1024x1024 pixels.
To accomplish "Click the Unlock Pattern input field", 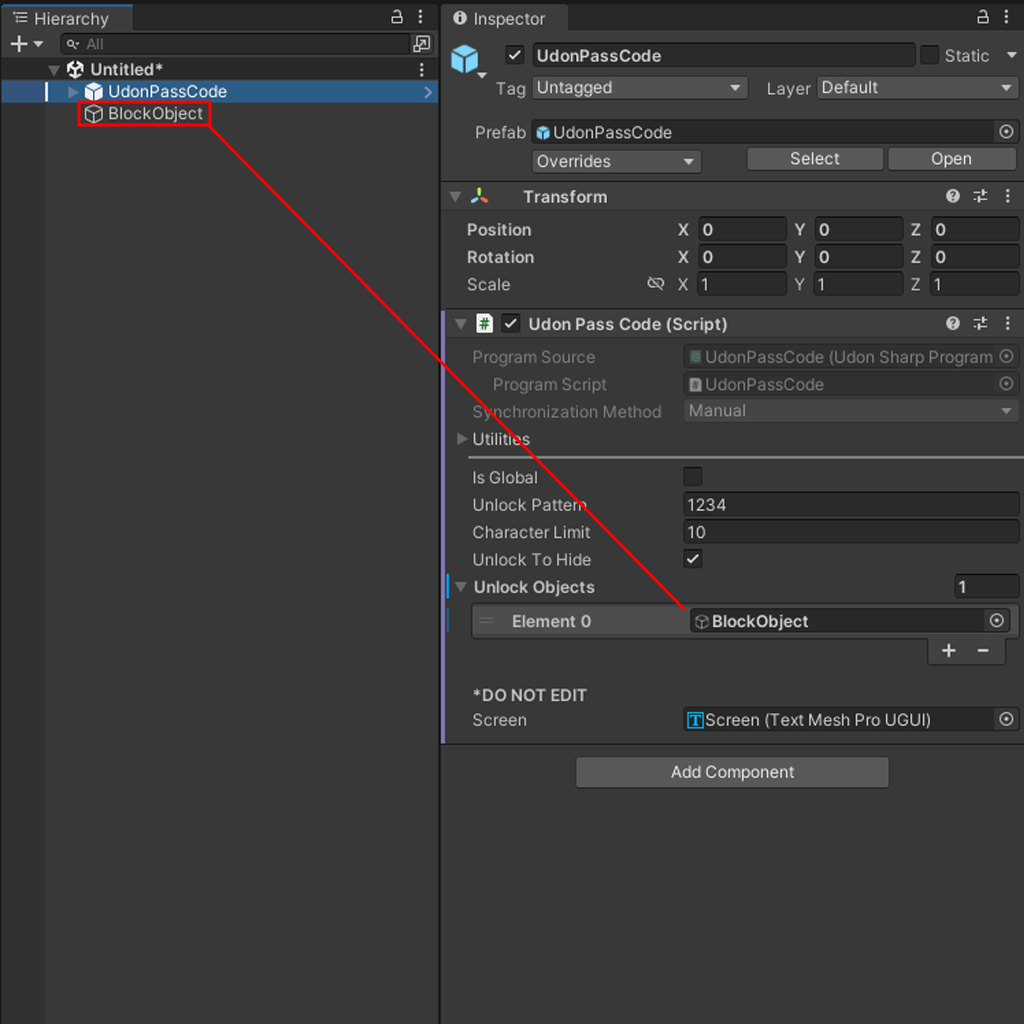I will pyautogui.click(x=850, y=504).
